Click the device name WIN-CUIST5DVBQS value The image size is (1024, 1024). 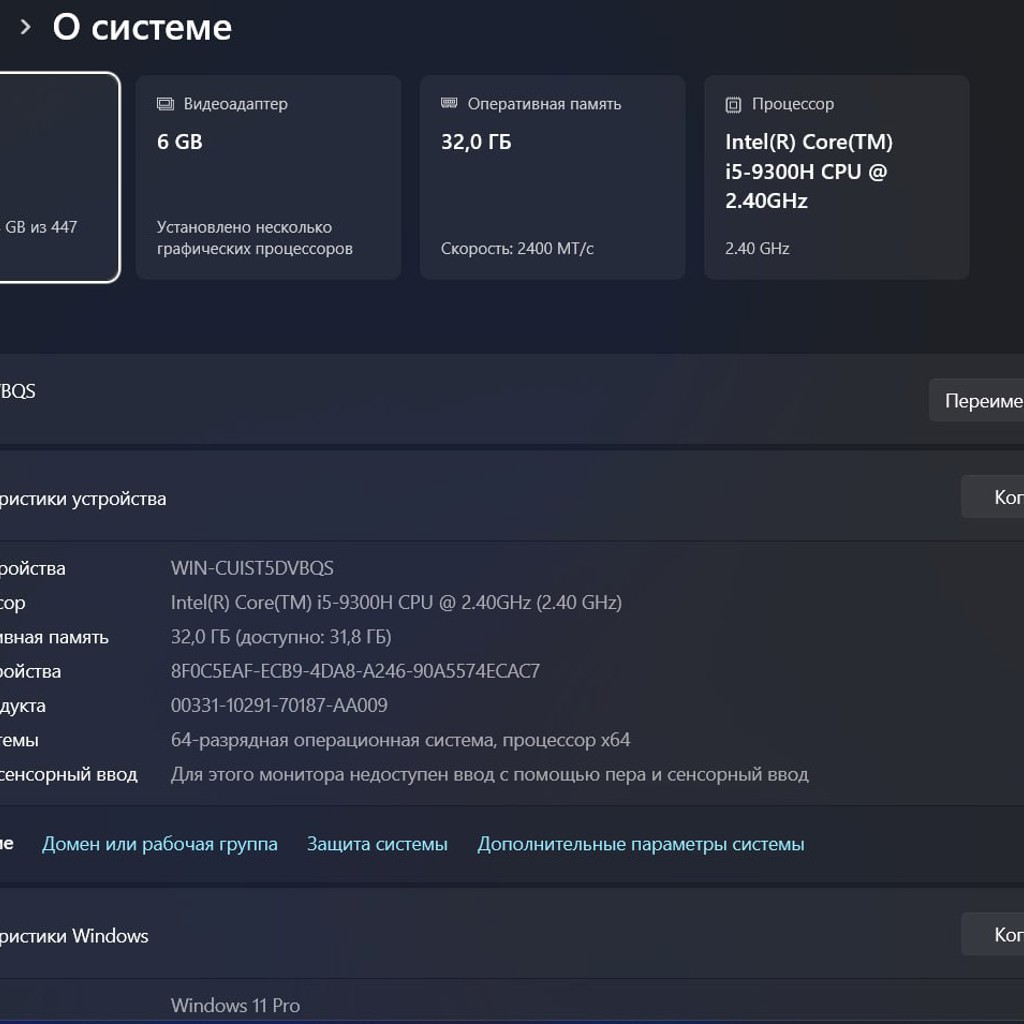pyautogui.click(x=252, y=568)
